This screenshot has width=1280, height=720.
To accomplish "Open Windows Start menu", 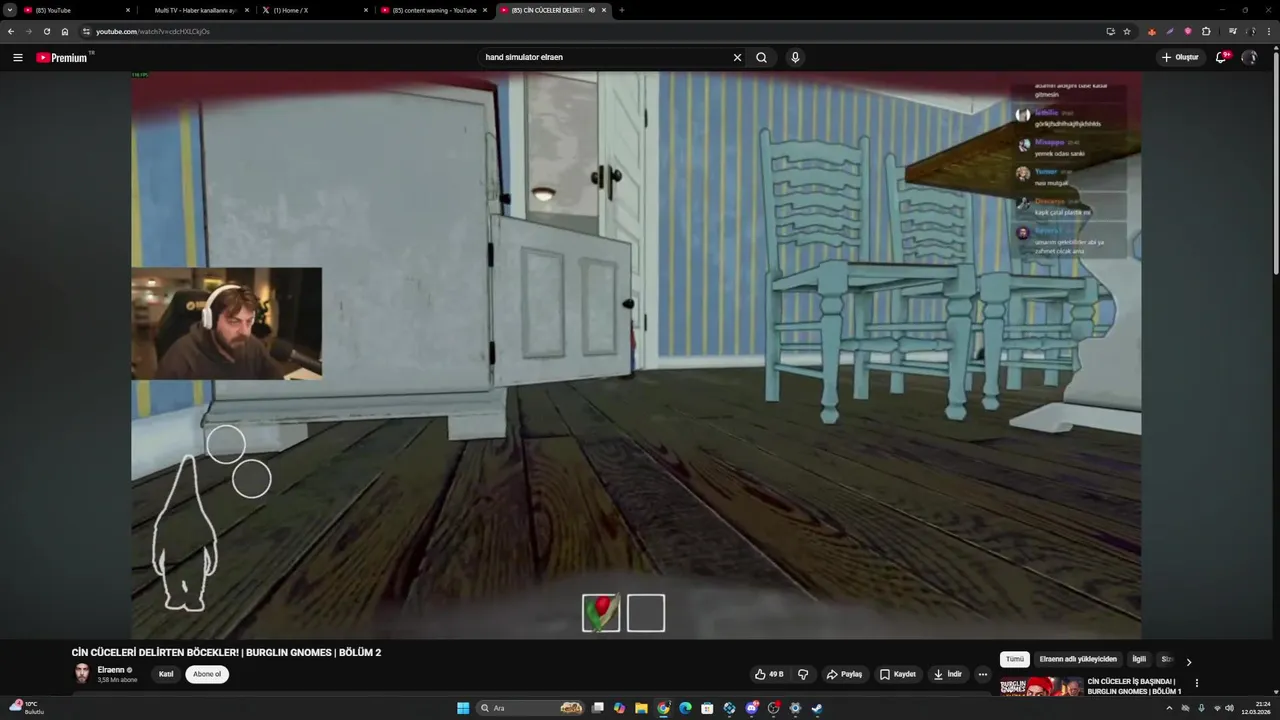I will (463, 708).
